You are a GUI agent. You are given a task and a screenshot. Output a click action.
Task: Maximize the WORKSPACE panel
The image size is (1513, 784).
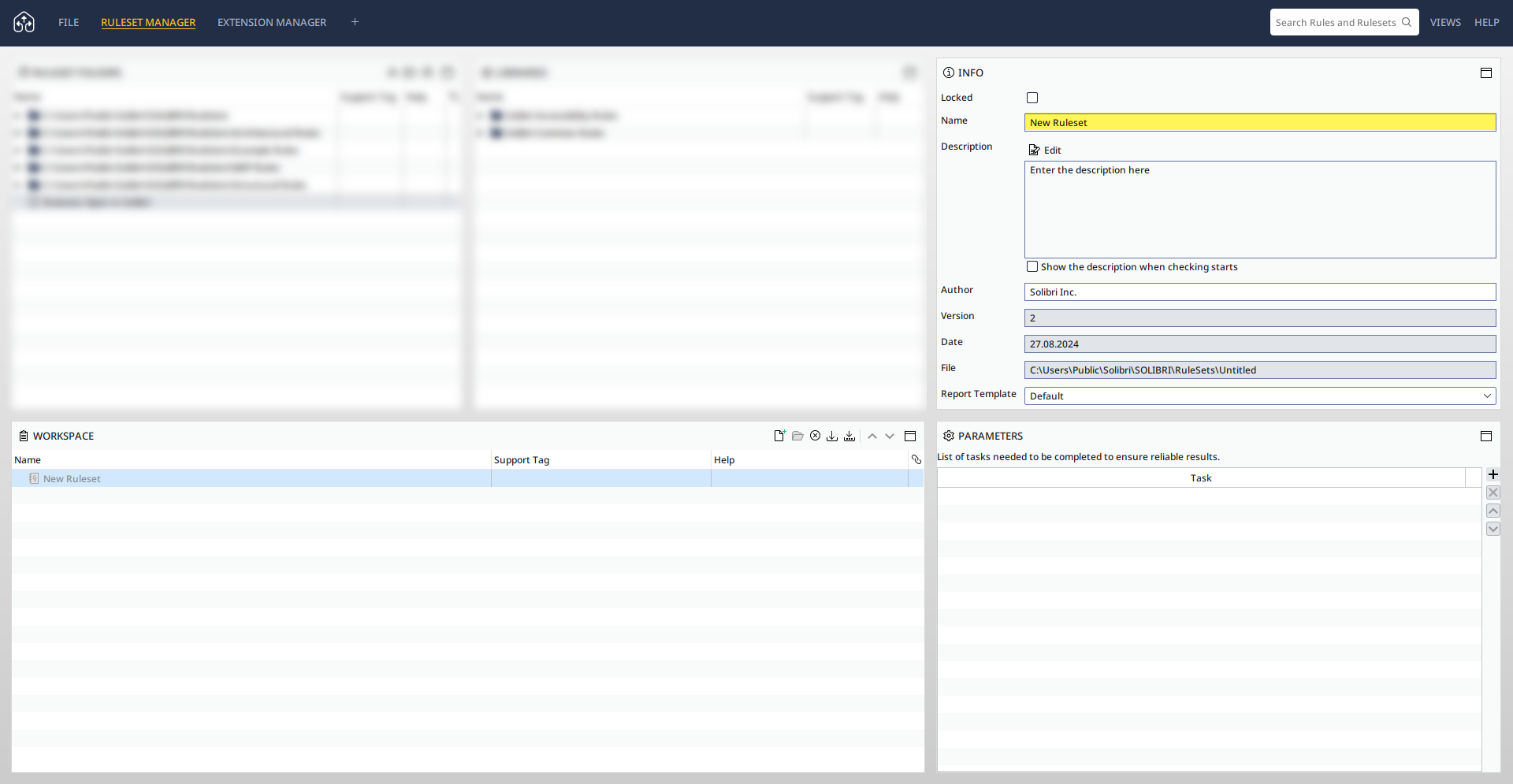click(910, 436)
